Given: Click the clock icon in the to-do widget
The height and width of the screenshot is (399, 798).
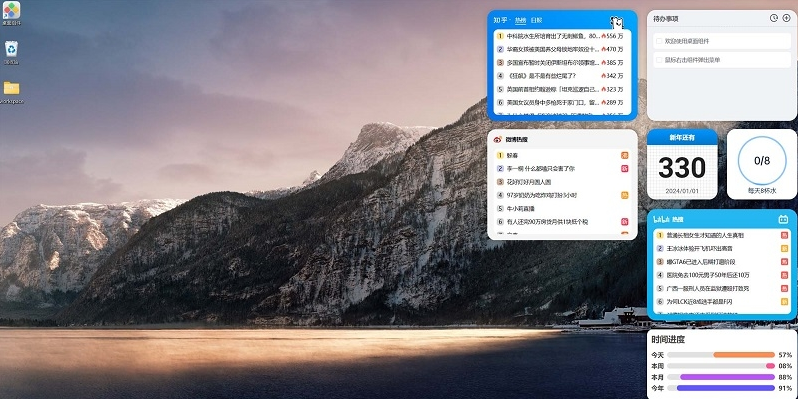Looking at the screenshot, I should (774, 18).
